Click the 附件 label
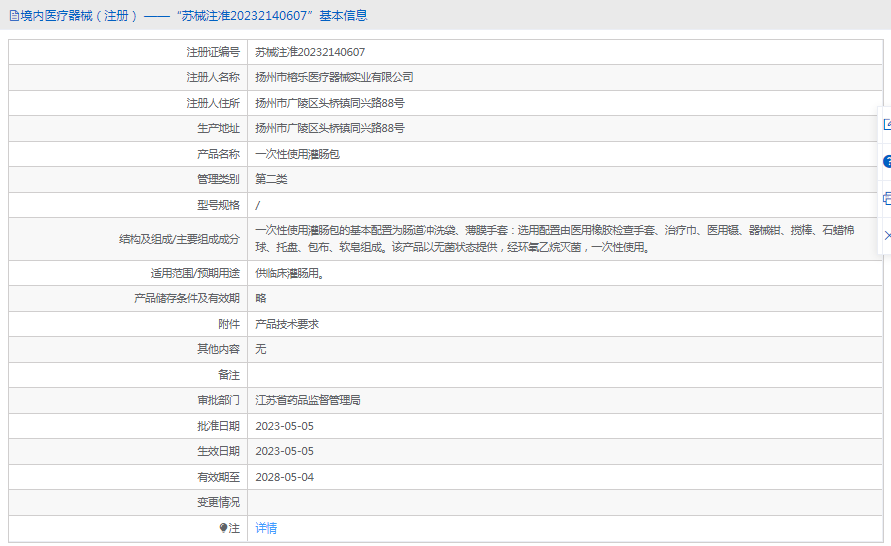Viewport: 891px width, 546px height. [229, 324]
